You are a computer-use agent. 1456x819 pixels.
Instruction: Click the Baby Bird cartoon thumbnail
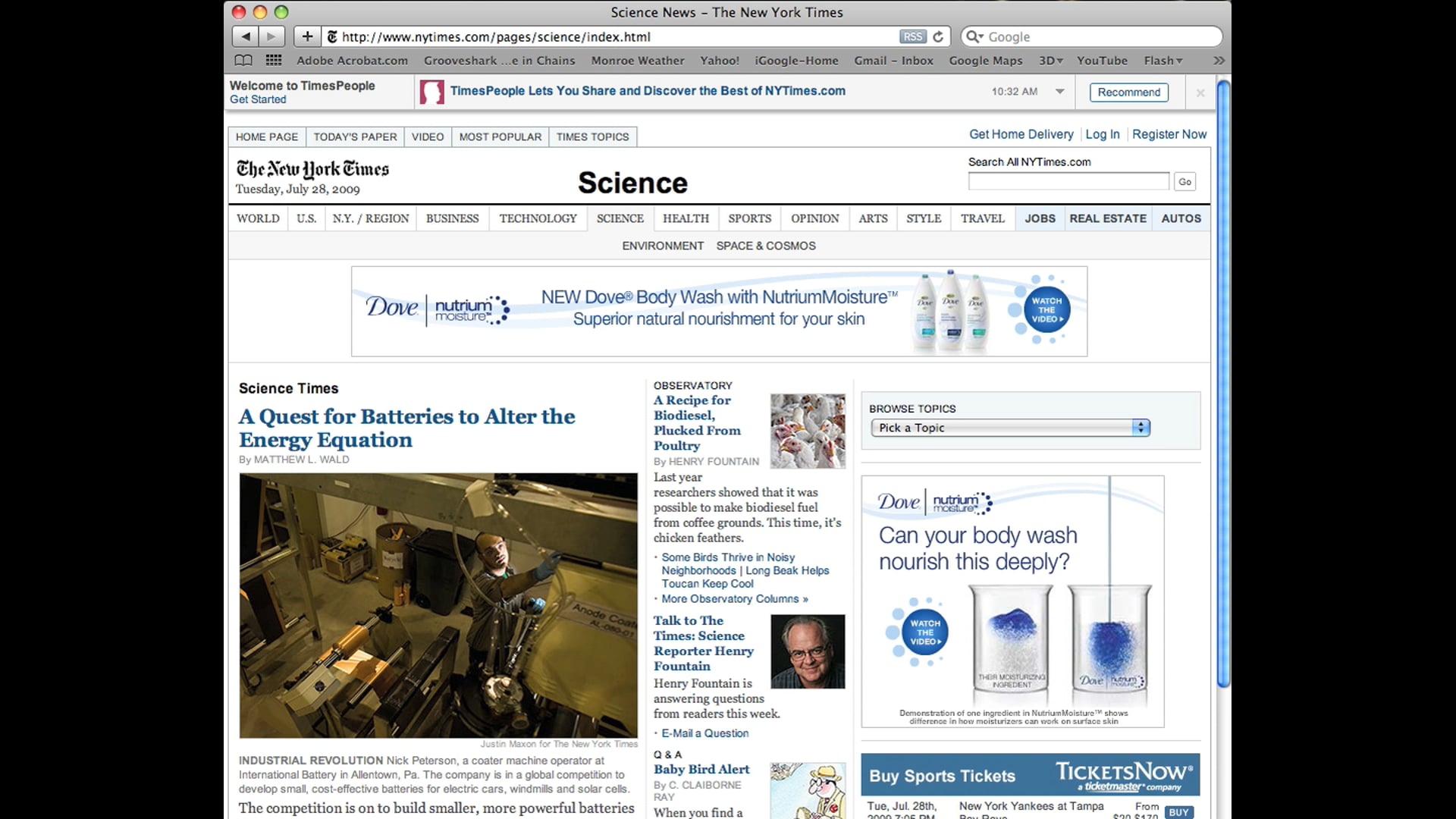[x=808, y=791]
